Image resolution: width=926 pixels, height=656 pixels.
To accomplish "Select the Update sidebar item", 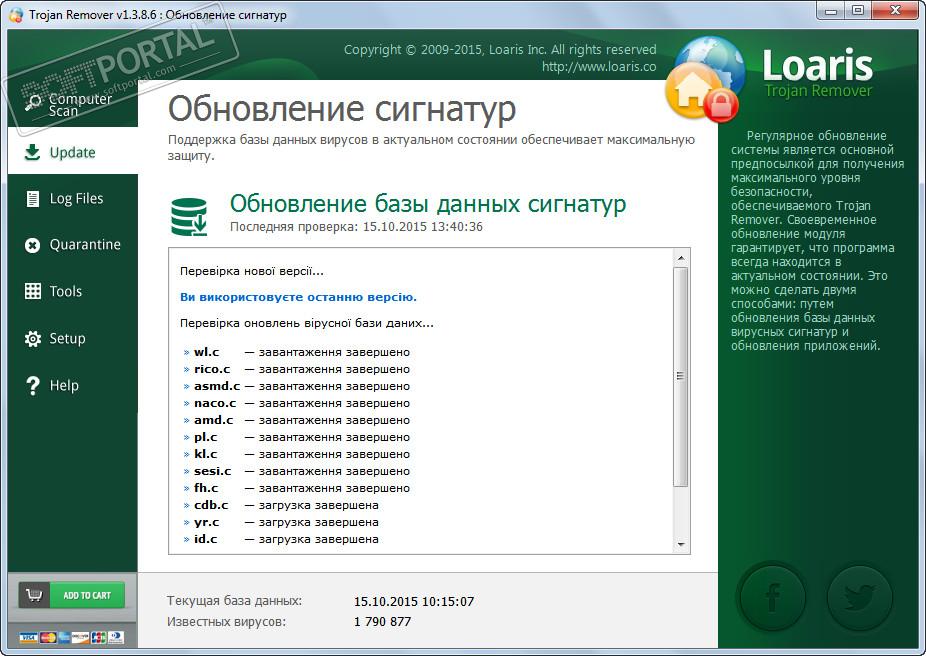I will point(73,152).
